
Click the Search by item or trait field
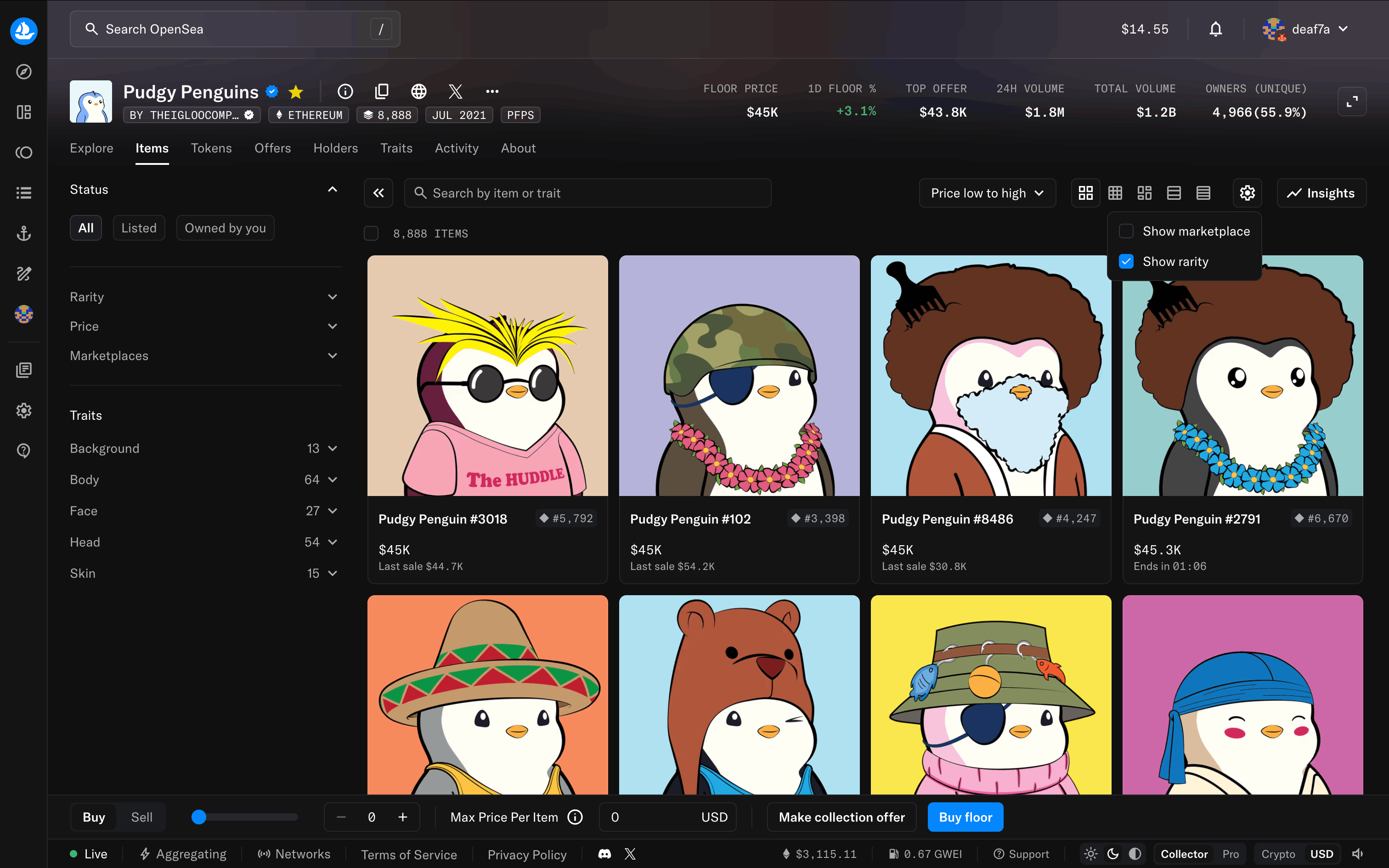(587, 193)
